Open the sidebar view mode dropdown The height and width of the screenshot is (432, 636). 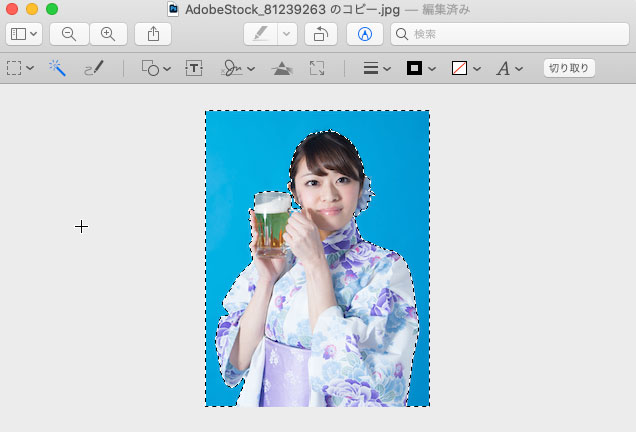[25, 34]
